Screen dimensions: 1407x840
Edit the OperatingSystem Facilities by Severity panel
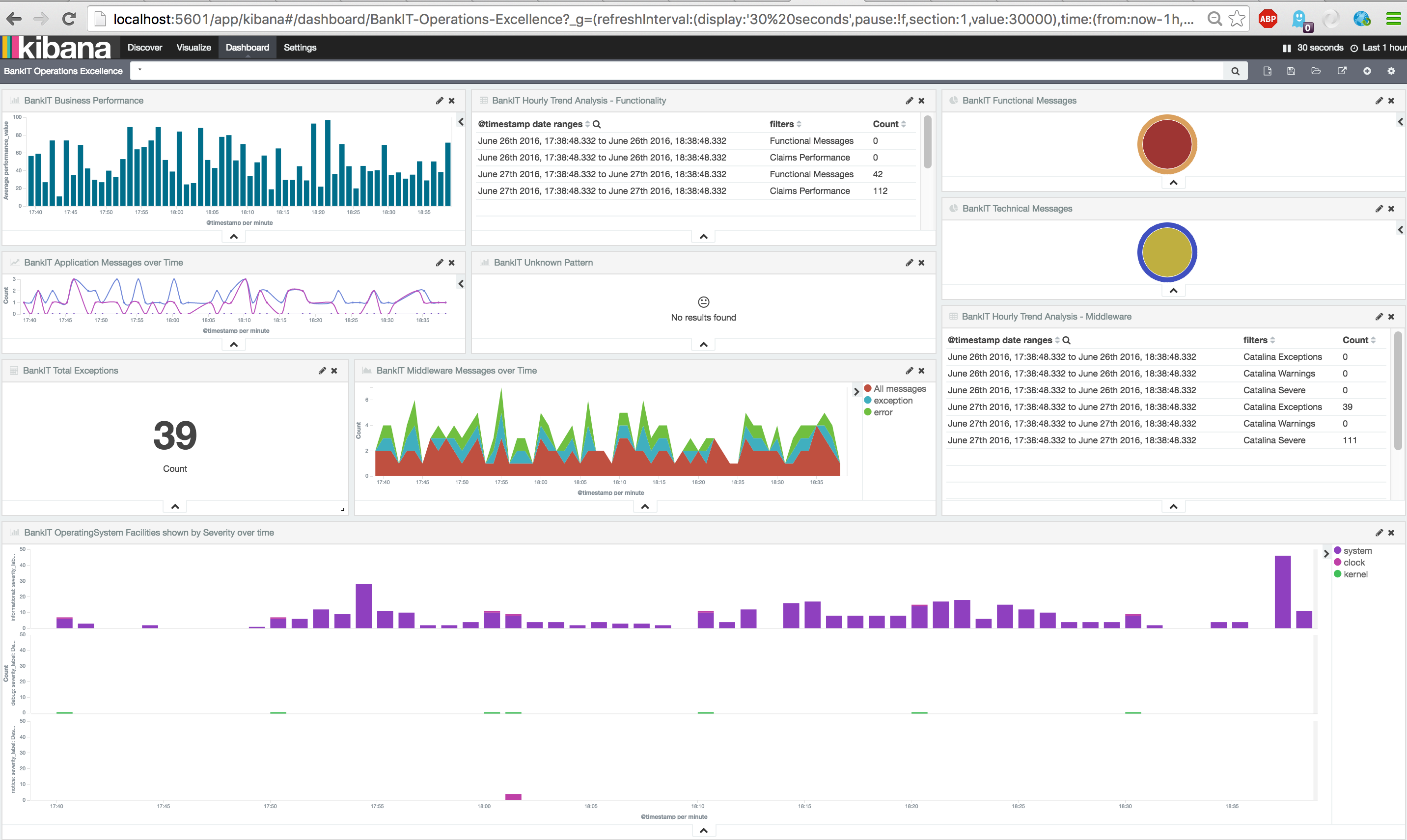tap(1379, 533)
